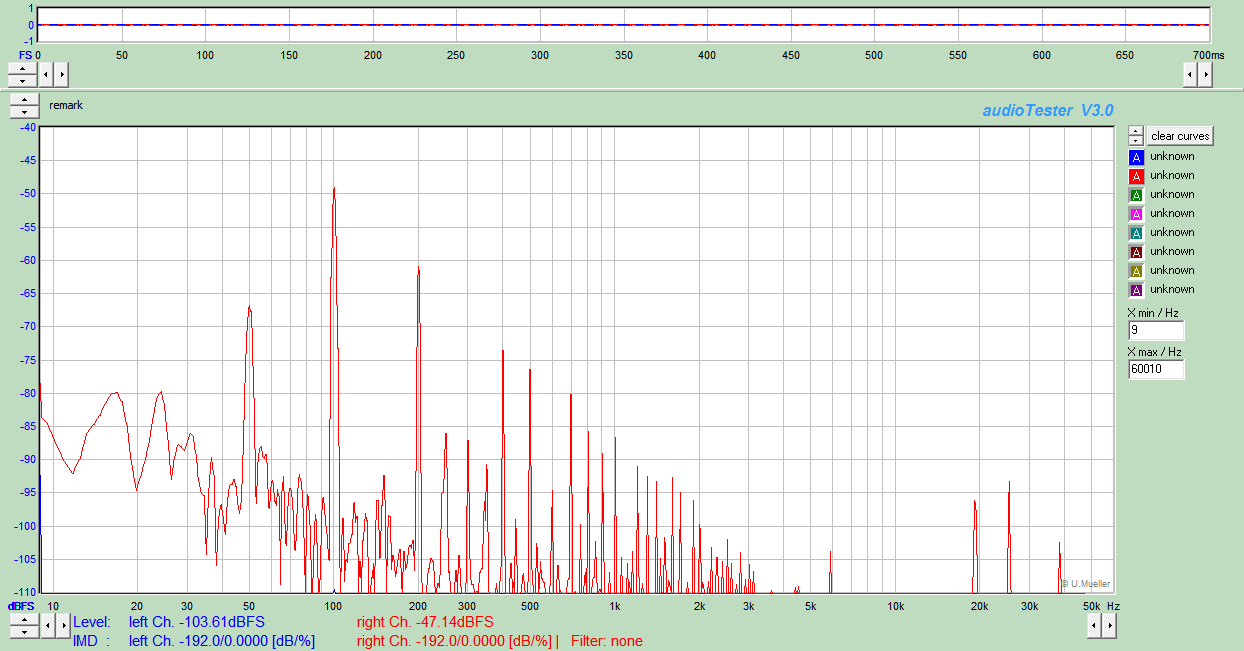Click left Ch. -103.61dBFS level reading
The image size is (1244, 651).
tap(197, 622)
